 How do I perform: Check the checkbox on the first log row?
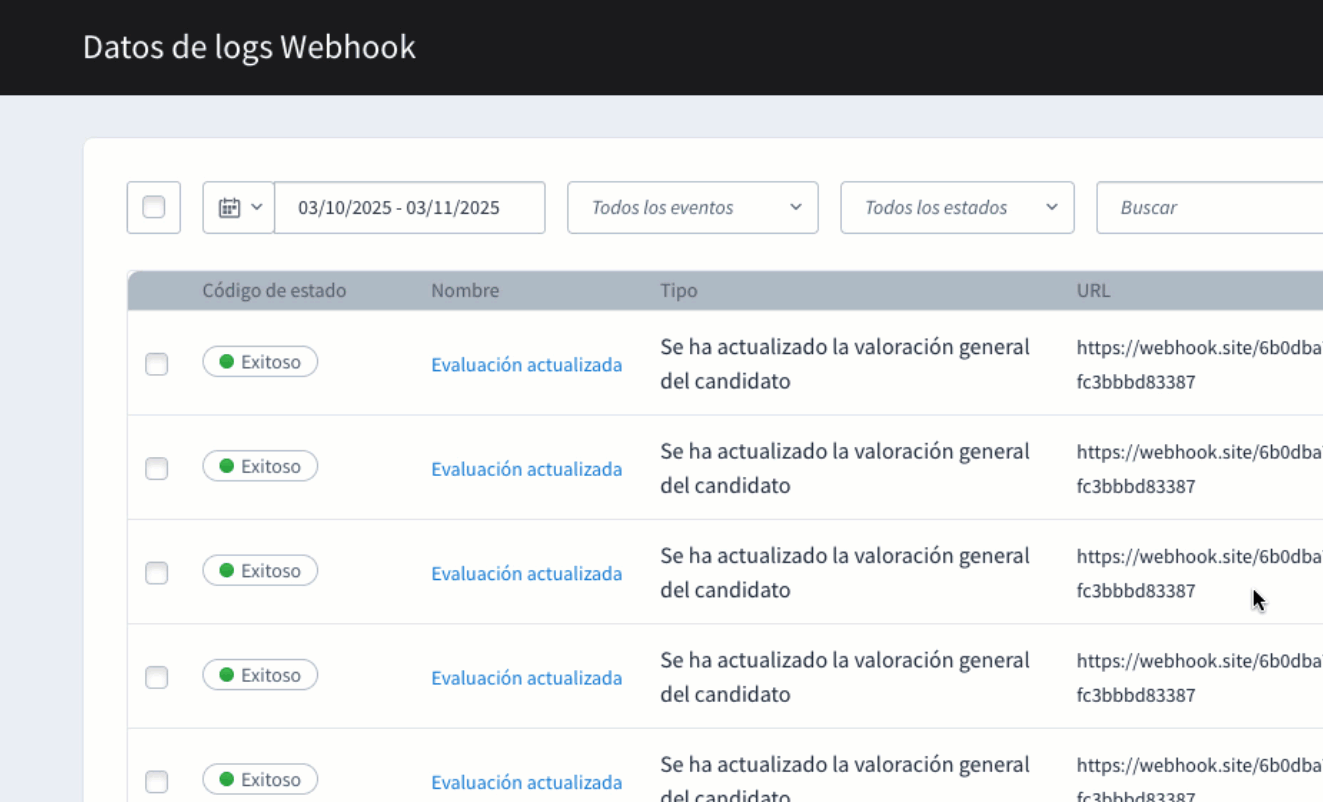coord(156,364)
